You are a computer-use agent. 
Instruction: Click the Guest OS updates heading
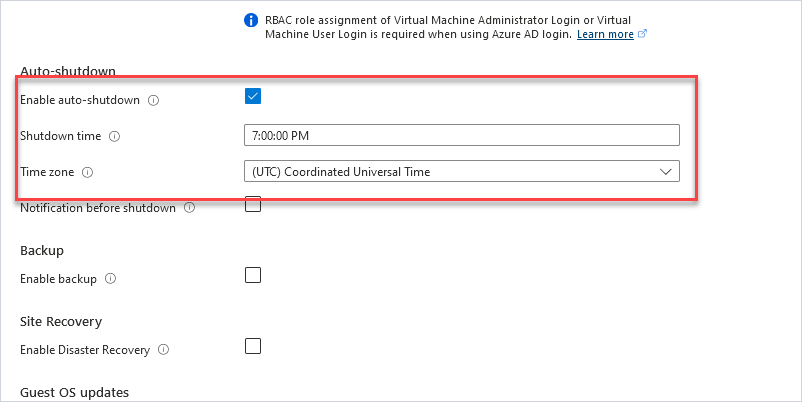point(74,392)
